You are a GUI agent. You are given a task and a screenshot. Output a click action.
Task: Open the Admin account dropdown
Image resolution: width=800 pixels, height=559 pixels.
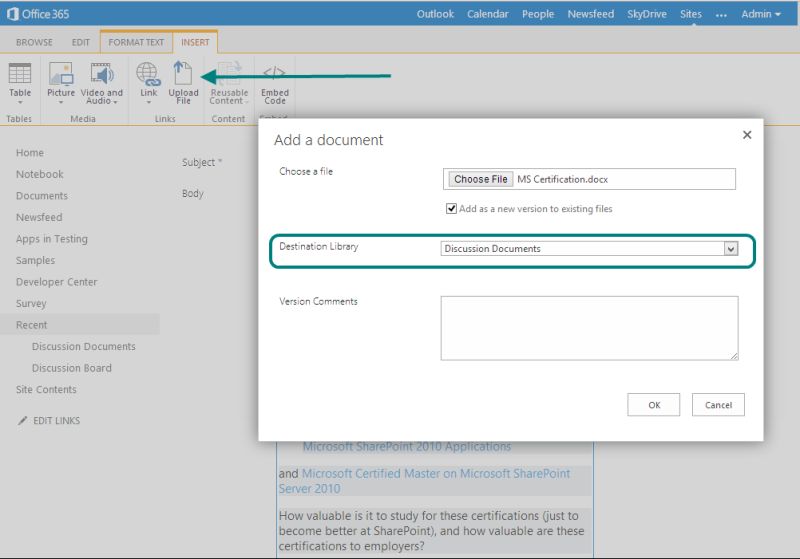point(761,14)
